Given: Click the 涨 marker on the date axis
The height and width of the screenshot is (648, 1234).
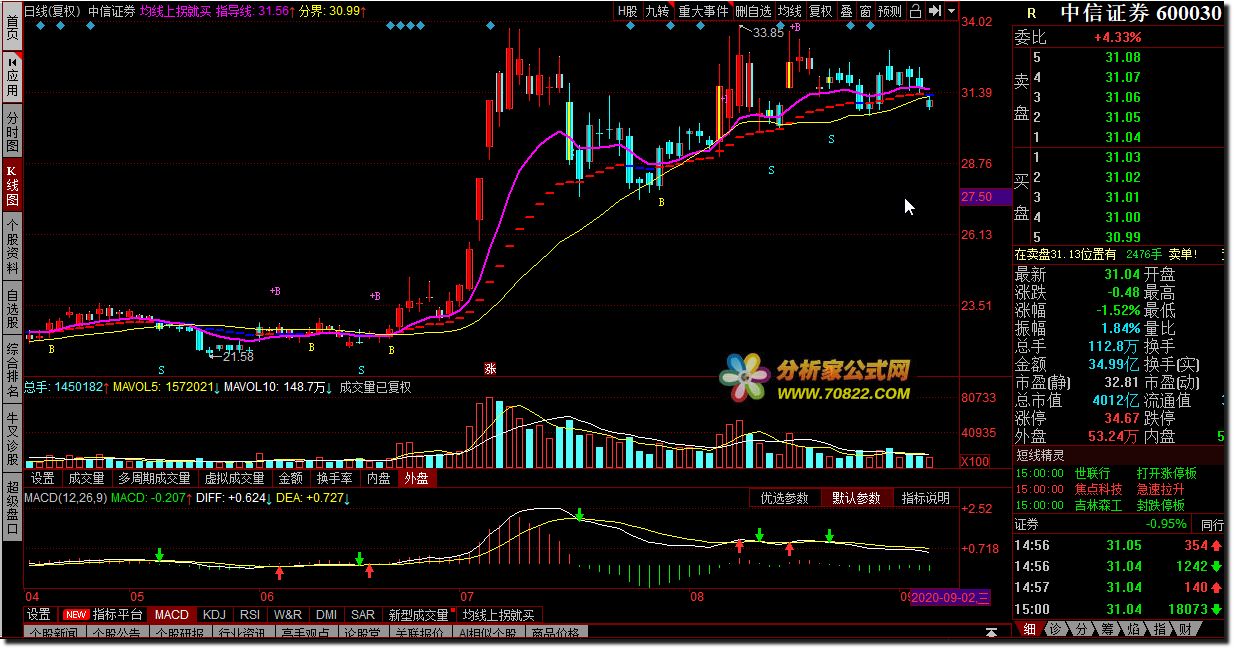Looking at the screenshot, I should pos(490,368).
